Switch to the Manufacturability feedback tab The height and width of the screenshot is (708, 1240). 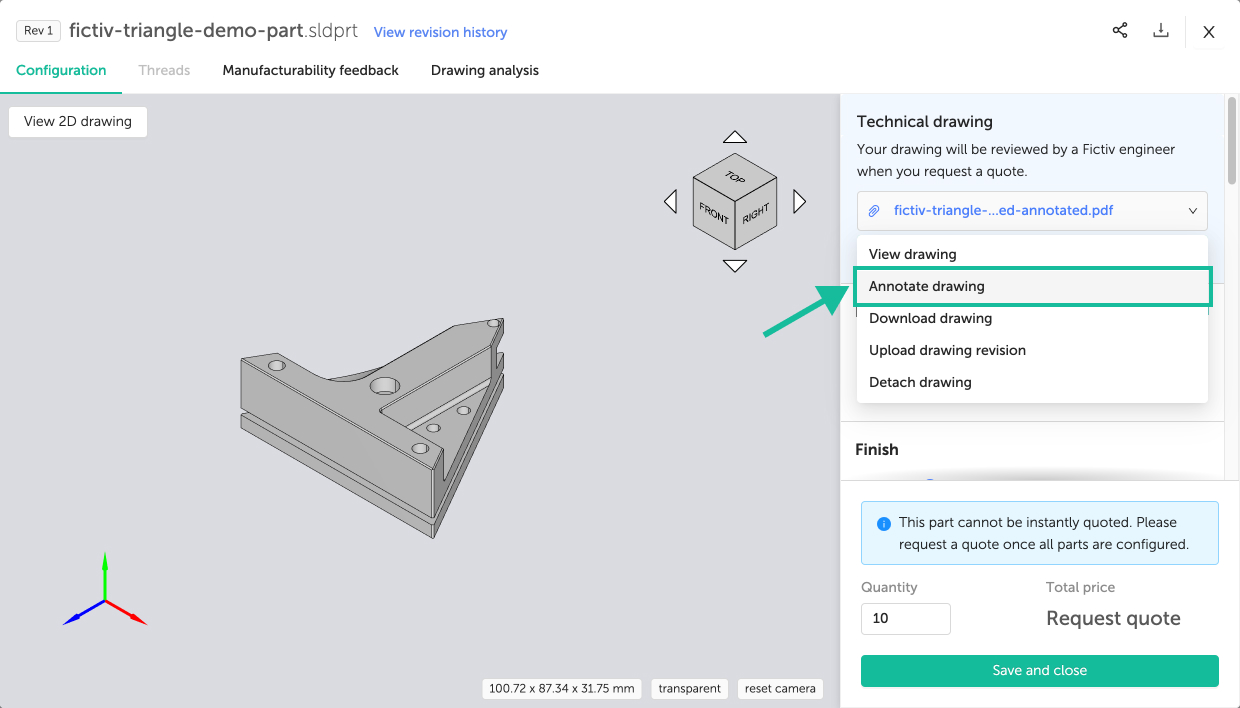coord(310,70)
